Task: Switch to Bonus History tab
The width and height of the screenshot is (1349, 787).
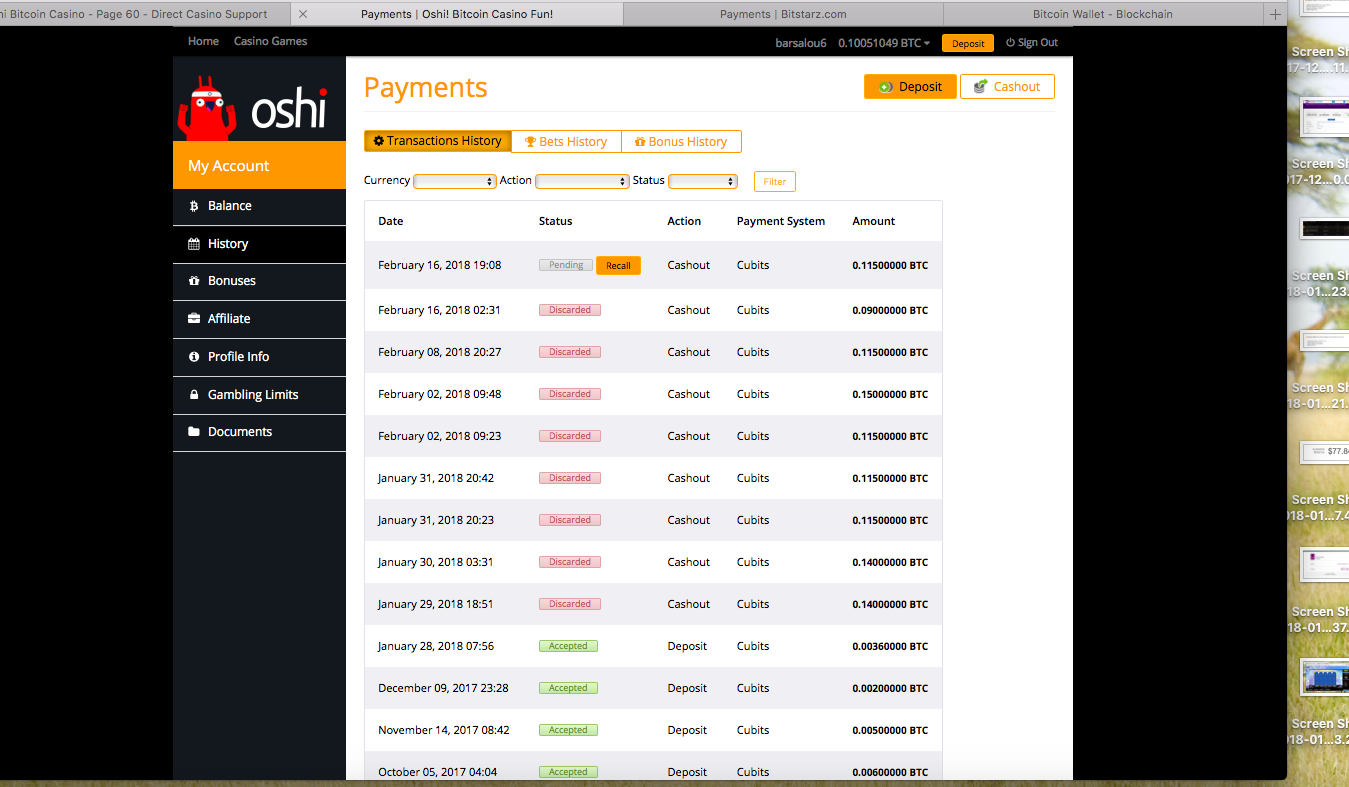Action: click(681, 142)
